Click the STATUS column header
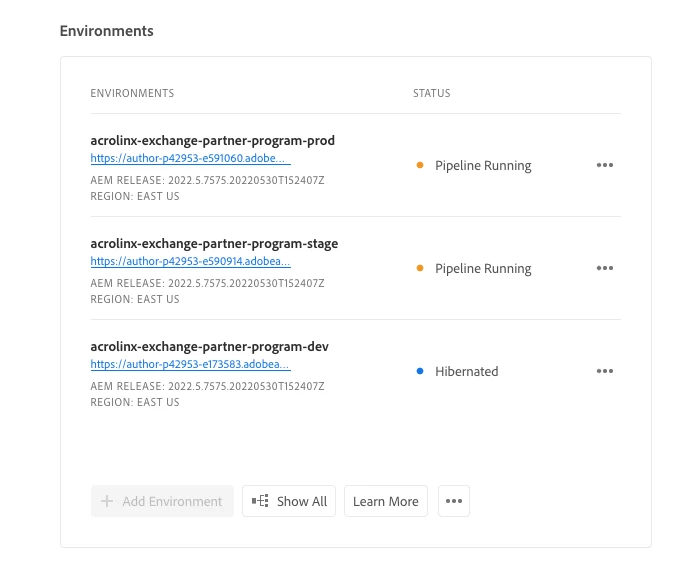The width and height of the screenshot is (673, 570). (432, 94)
